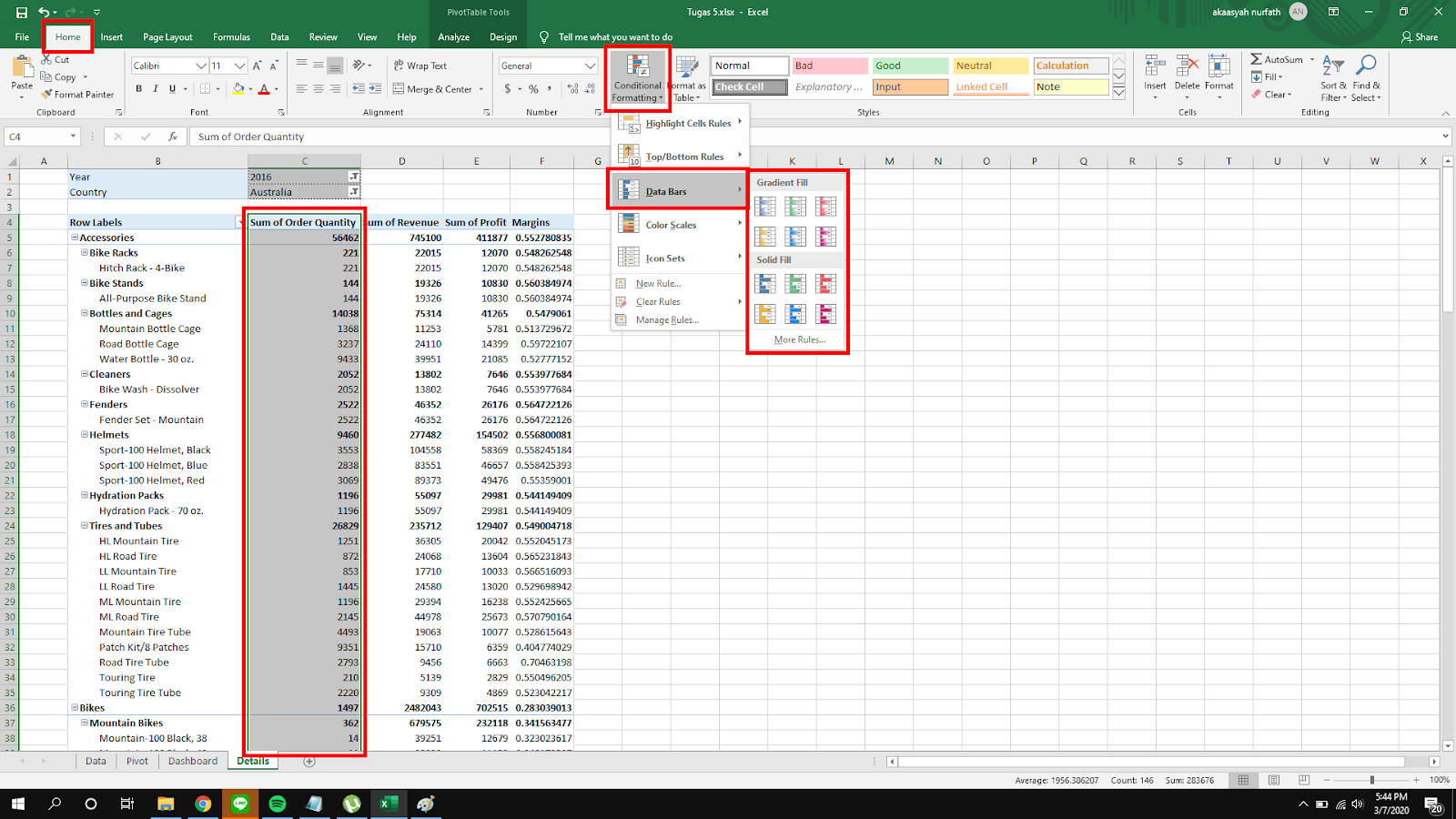Toggle Underline formatting button
Image resolution: width=1456 pixels, height=819 pixels.
pos(172,89)
